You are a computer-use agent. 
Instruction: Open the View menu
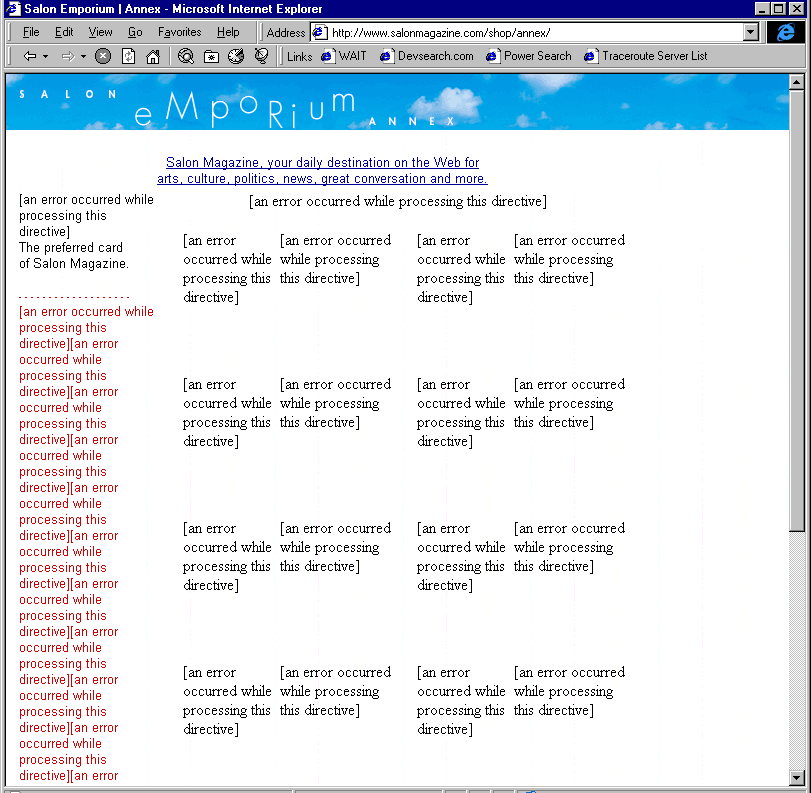click(x=100, y=32)
